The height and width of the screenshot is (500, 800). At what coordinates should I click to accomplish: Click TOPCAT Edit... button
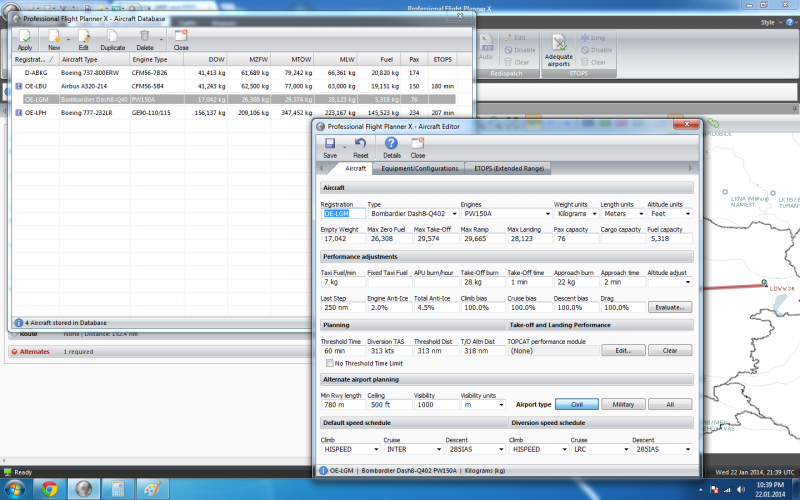coord(623,351)
